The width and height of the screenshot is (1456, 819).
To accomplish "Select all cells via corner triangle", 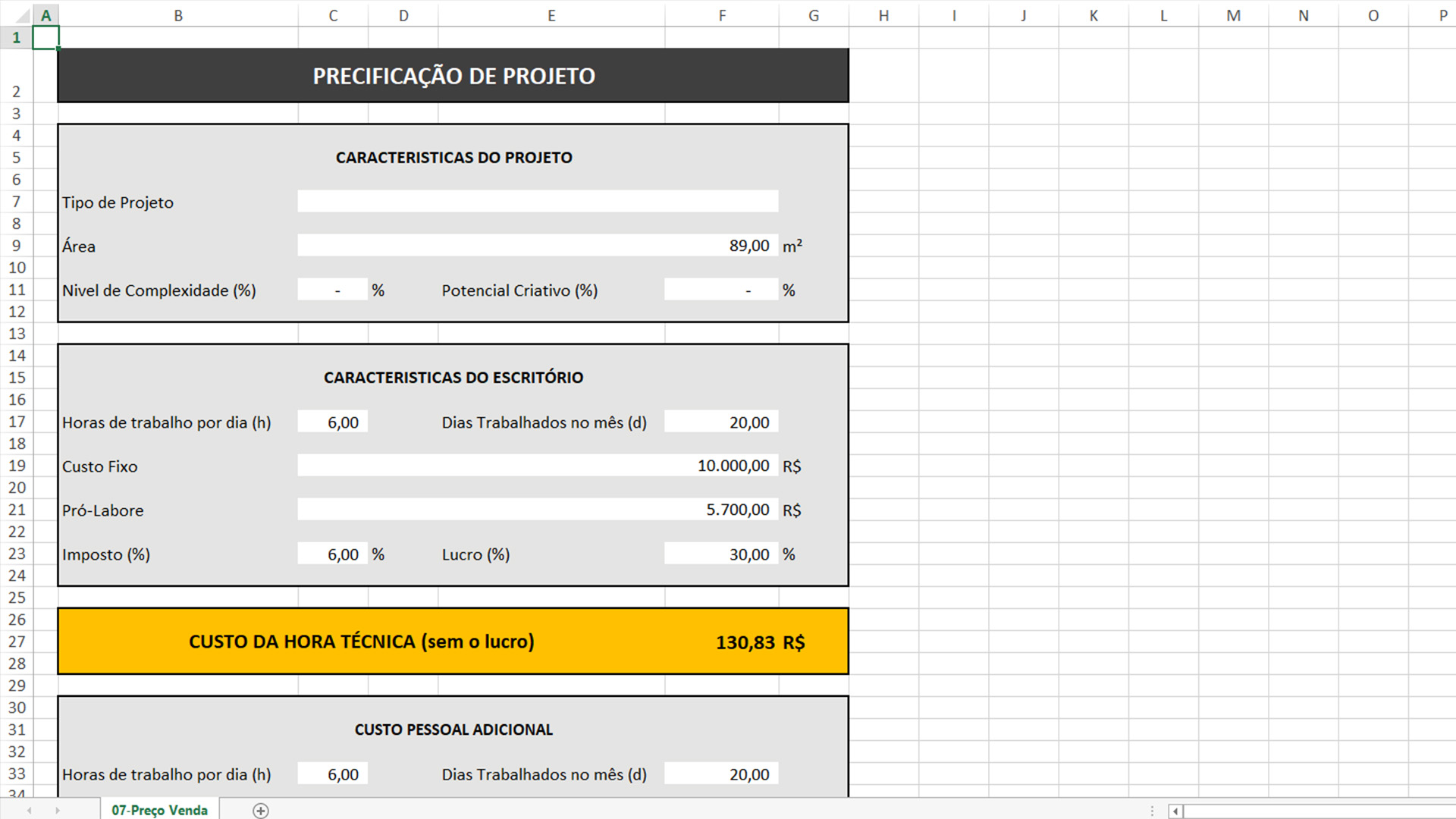I will [x=22, y=15].
